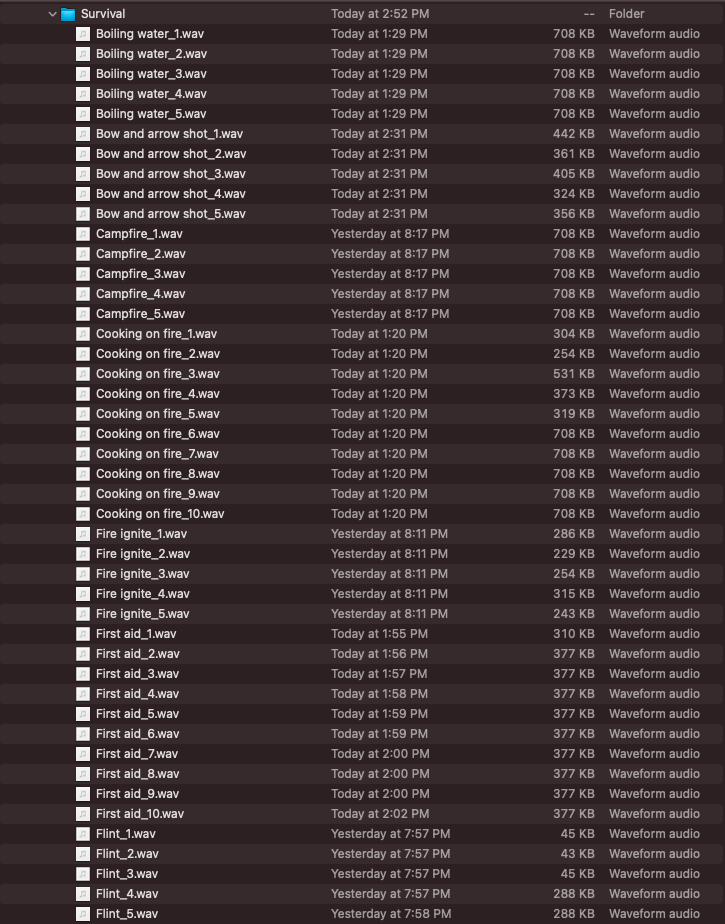Select Cooking on fire_6.wav in list
725x924 pixels.
pos(157,434)
